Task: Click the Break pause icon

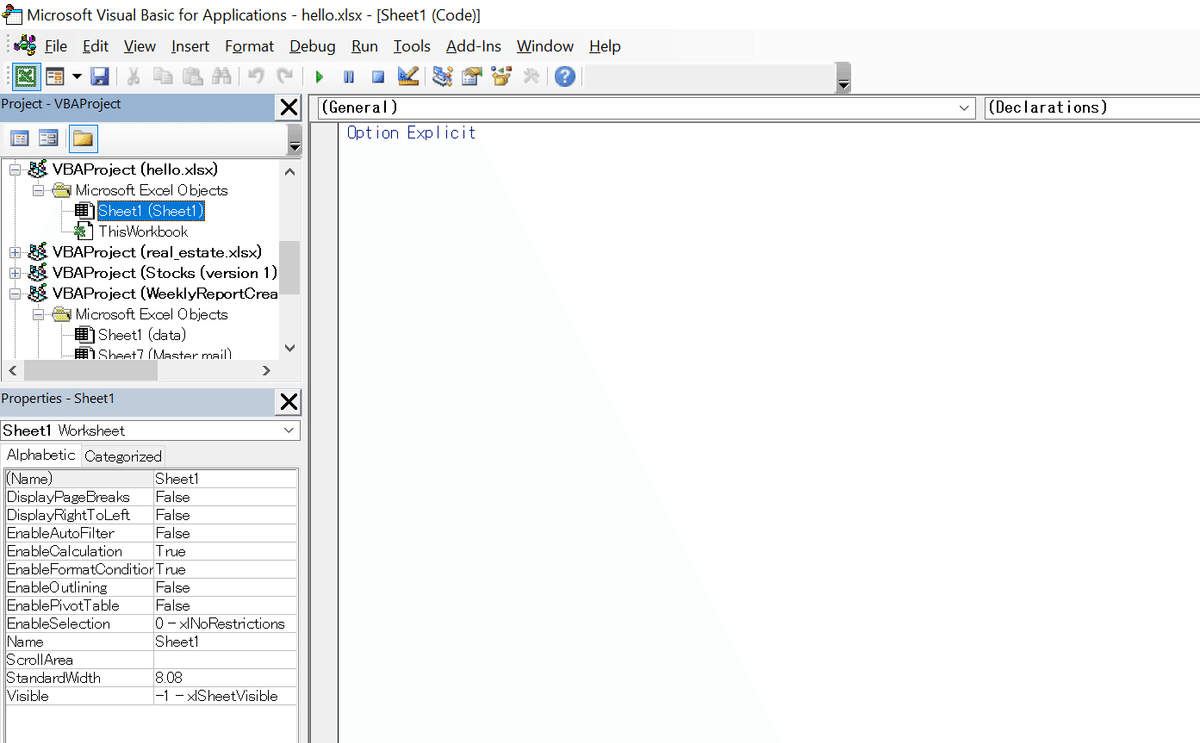Action: tap(349, 76)
